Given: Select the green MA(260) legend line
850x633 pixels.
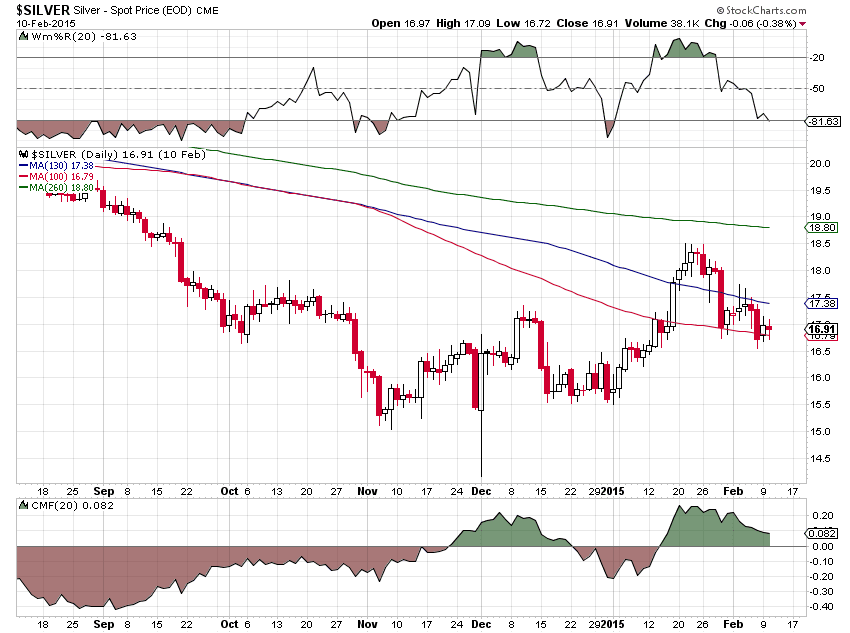Looking at the screenshot, I should point(23,188).
